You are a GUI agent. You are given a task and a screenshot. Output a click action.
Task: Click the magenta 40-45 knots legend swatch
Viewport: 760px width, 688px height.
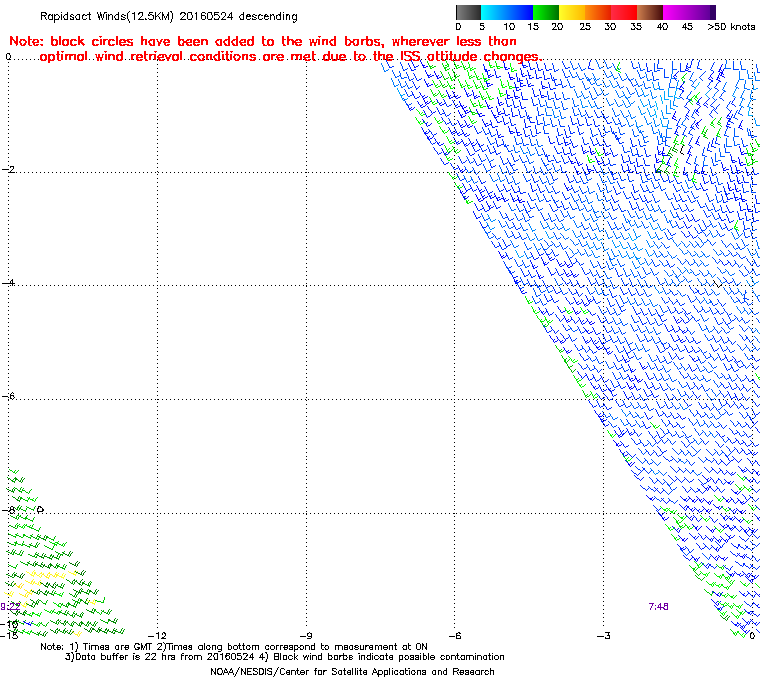(676, 12)
